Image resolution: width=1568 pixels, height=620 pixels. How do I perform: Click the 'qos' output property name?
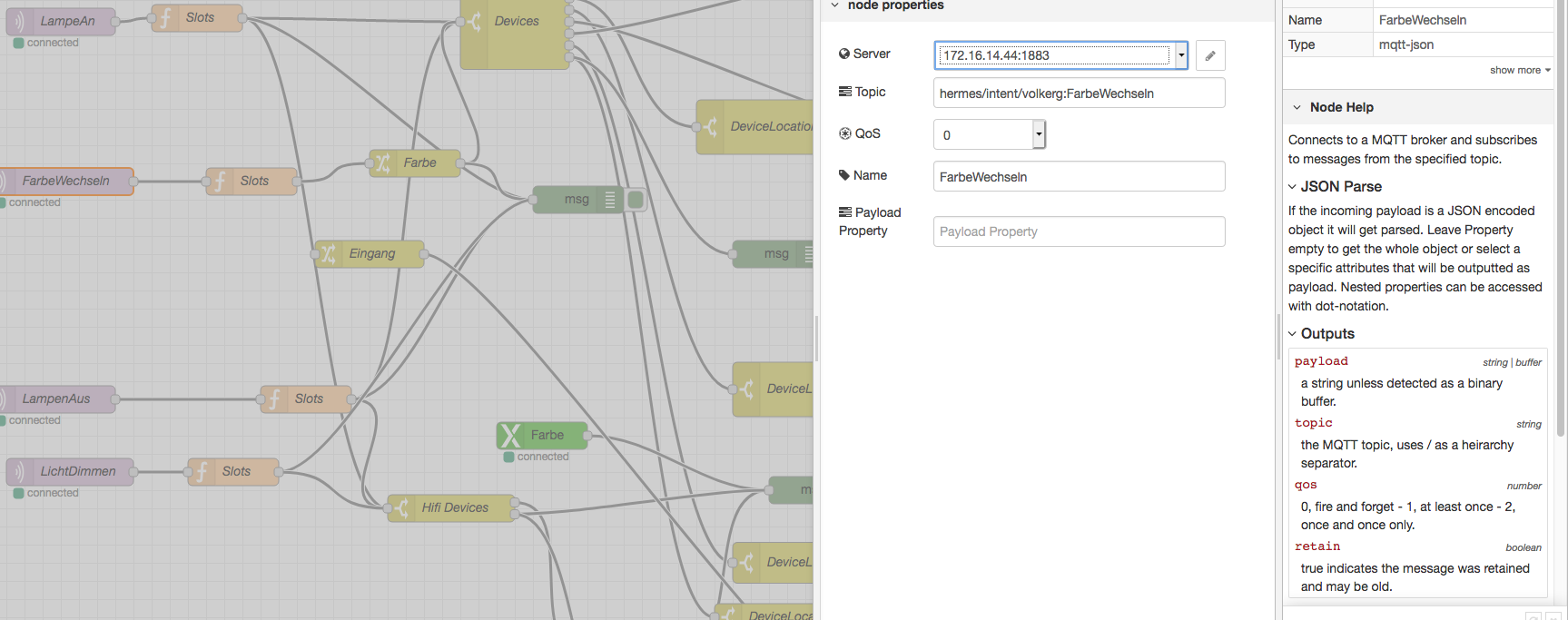[1306, 485]
